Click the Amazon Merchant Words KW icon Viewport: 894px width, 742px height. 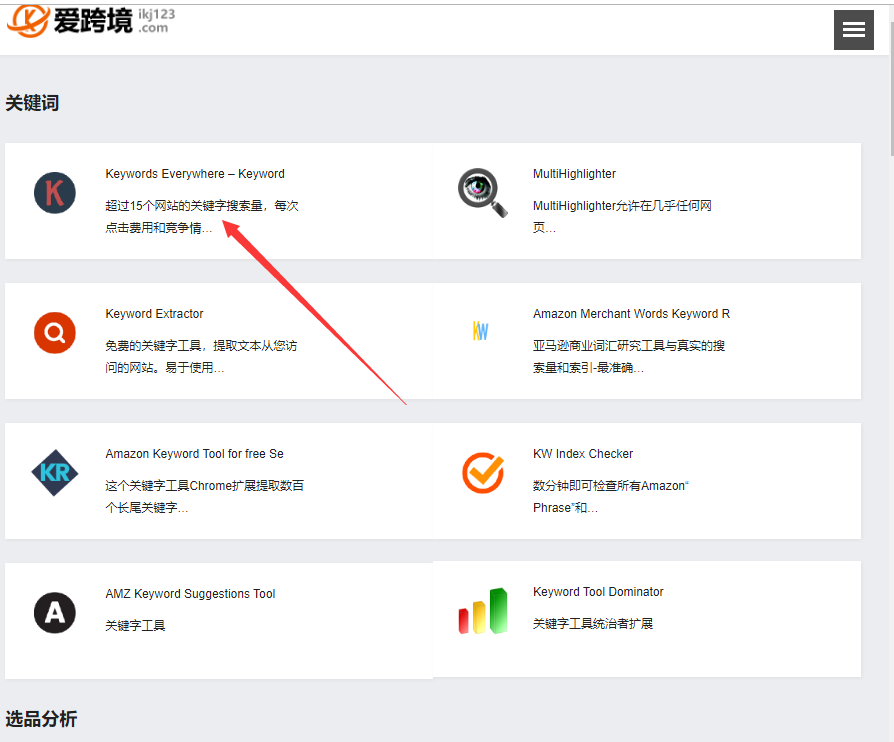481,331
